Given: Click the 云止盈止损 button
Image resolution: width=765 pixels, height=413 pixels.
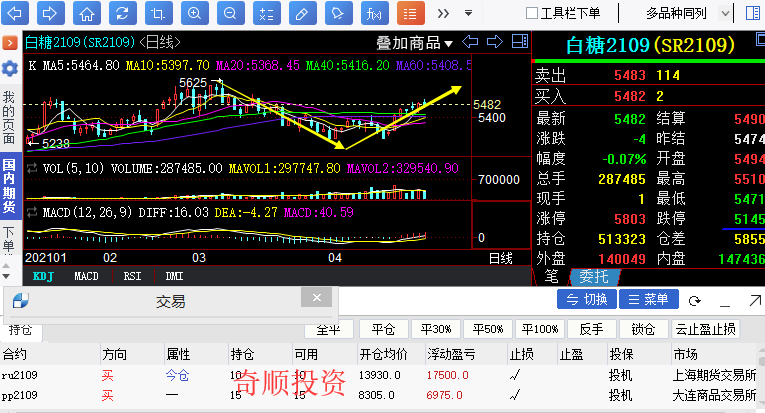Looking at the screenshot, I should (705, 329).
